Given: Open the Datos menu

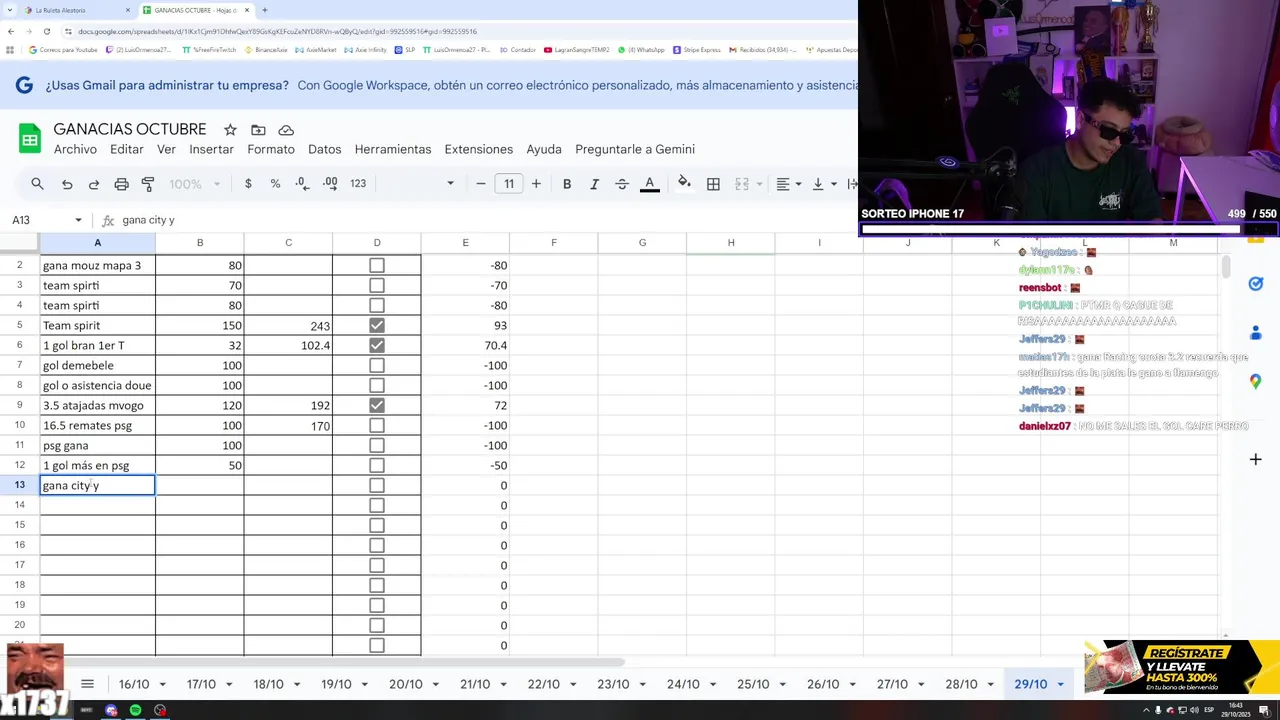Looking at the screenshot, I should (324, 149).
